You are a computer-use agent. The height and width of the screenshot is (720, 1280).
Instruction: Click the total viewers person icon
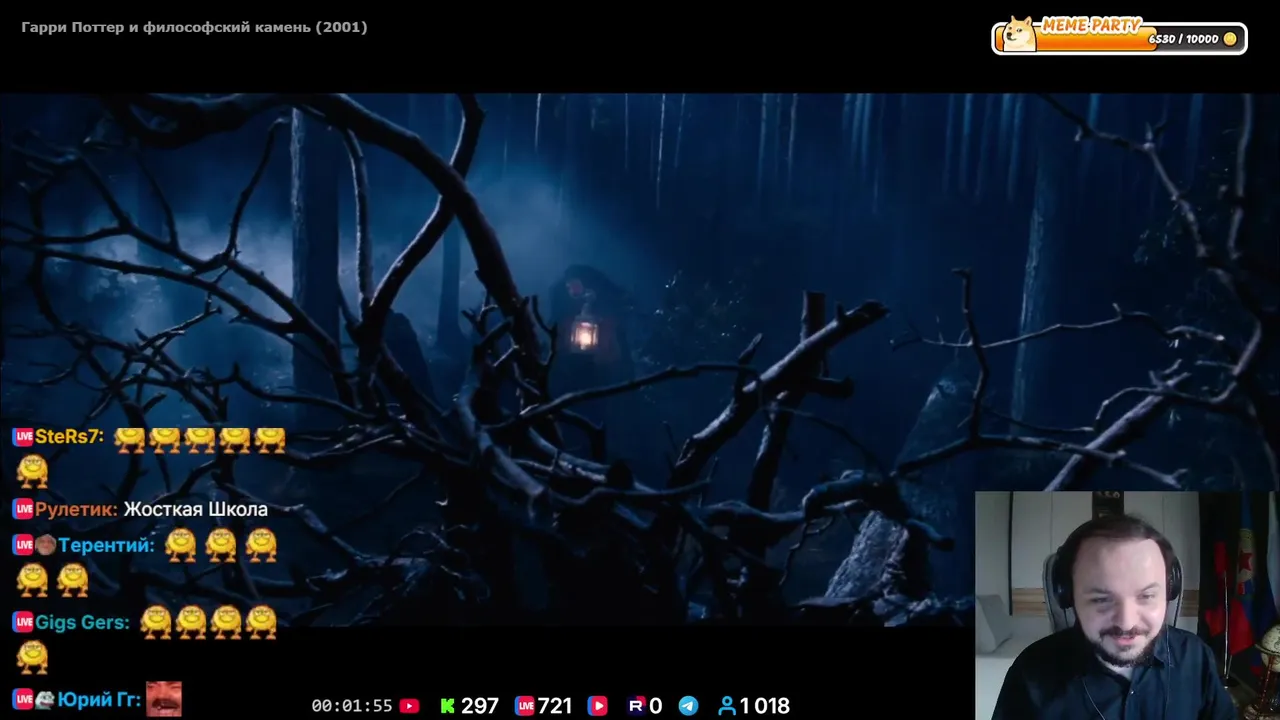click(727, 706)
